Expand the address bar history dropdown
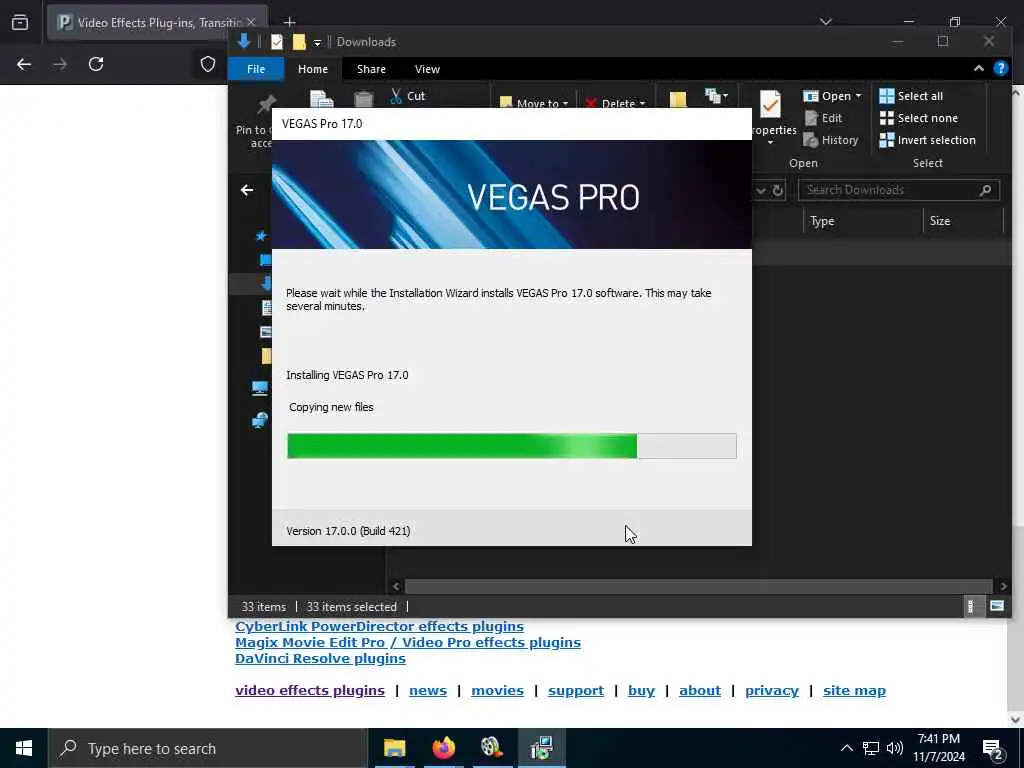The width and height of the screenshot is (1024, 768). (761, 190)
